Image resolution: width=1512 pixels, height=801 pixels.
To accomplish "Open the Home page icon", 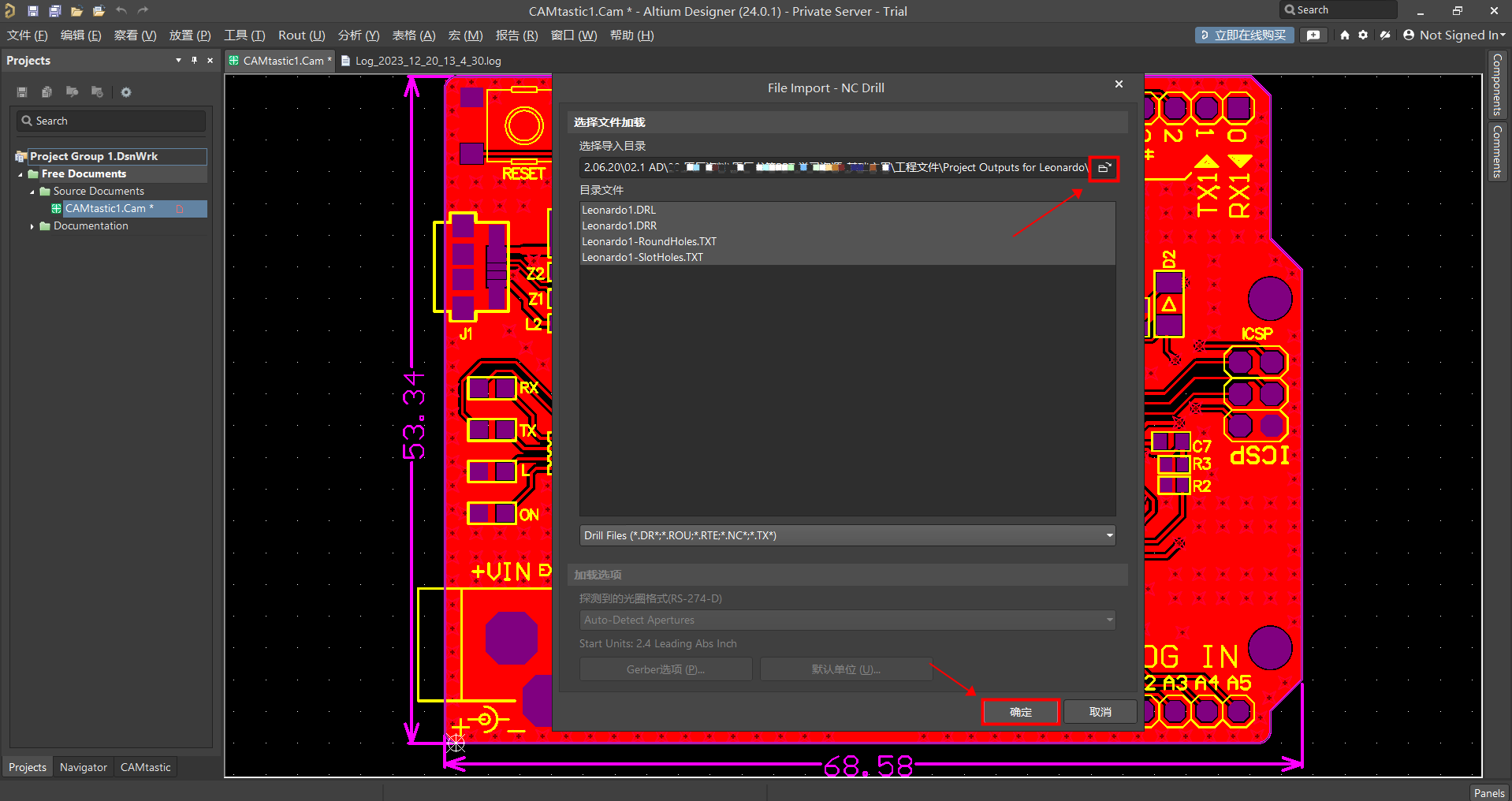I will pos(1345,35).
